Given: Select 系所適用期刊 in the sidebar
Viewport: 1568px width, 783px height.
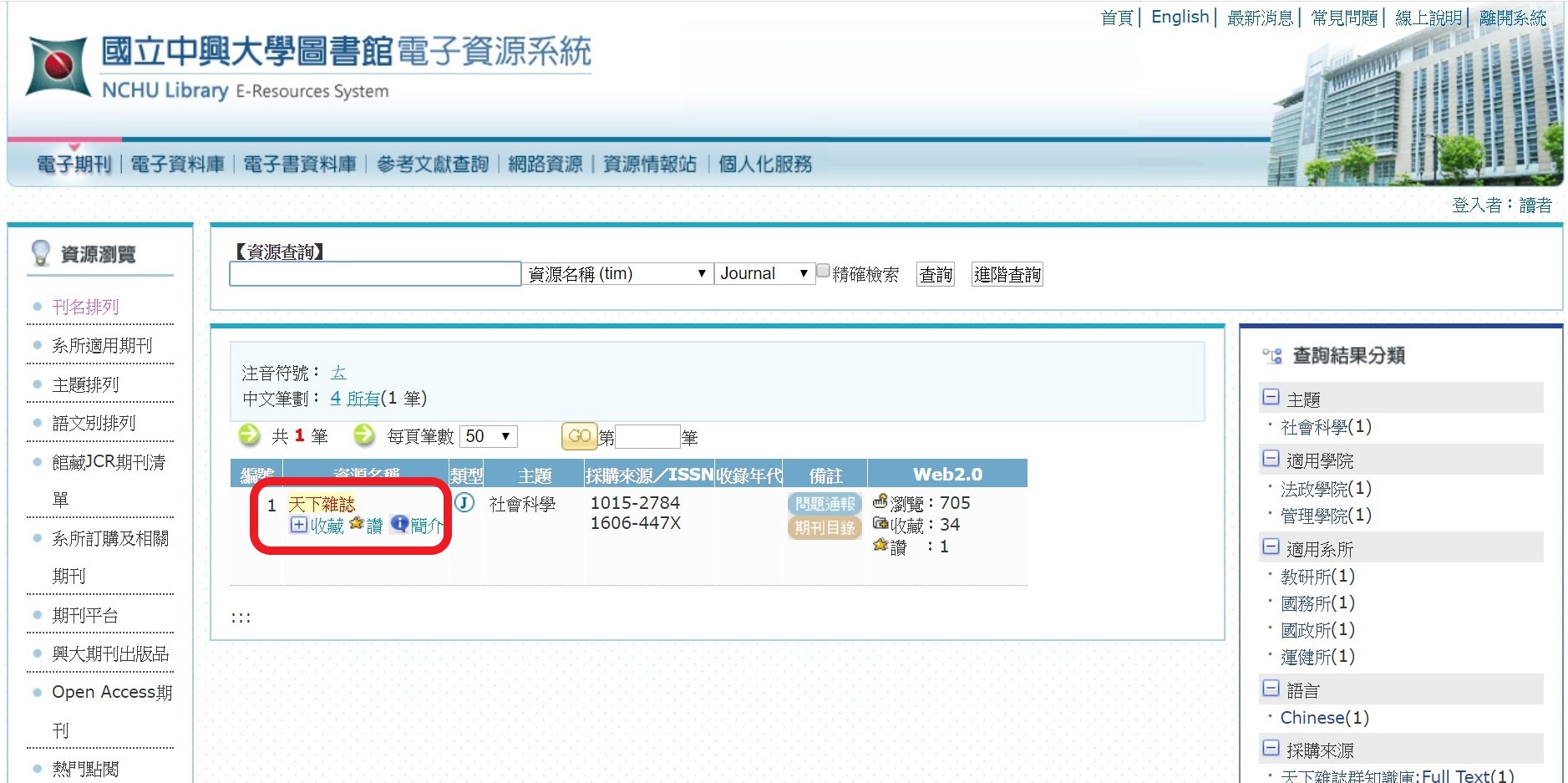Looking at the screenshot, I should click(x=102, y=345).
